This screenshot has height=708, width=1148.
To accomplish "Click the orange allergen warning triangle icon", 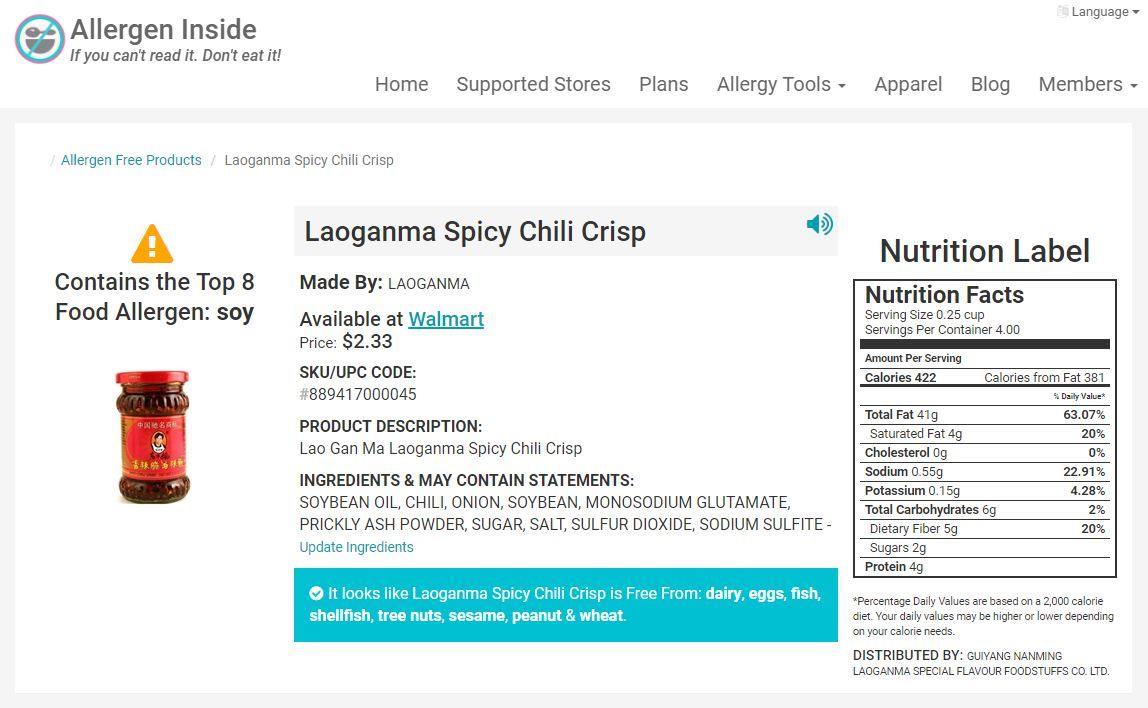I will [152, 244].
